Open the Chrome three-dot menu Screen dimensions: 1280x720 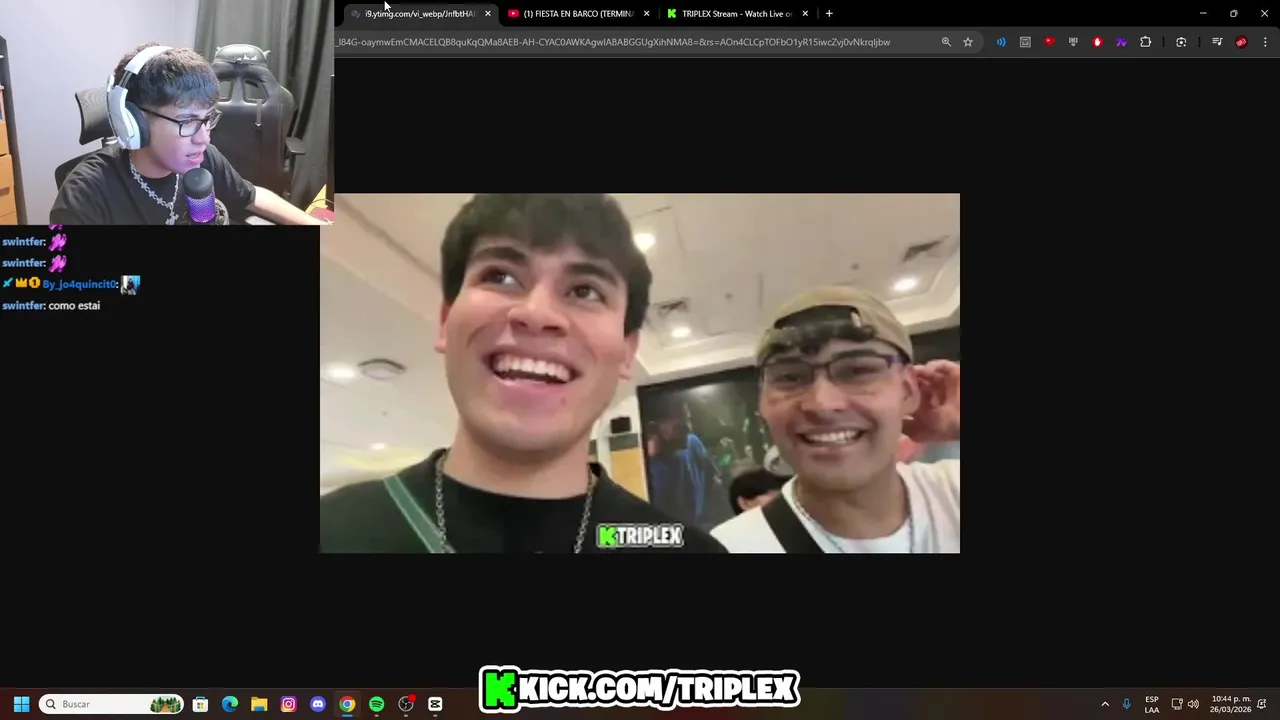click(1266, 42)
